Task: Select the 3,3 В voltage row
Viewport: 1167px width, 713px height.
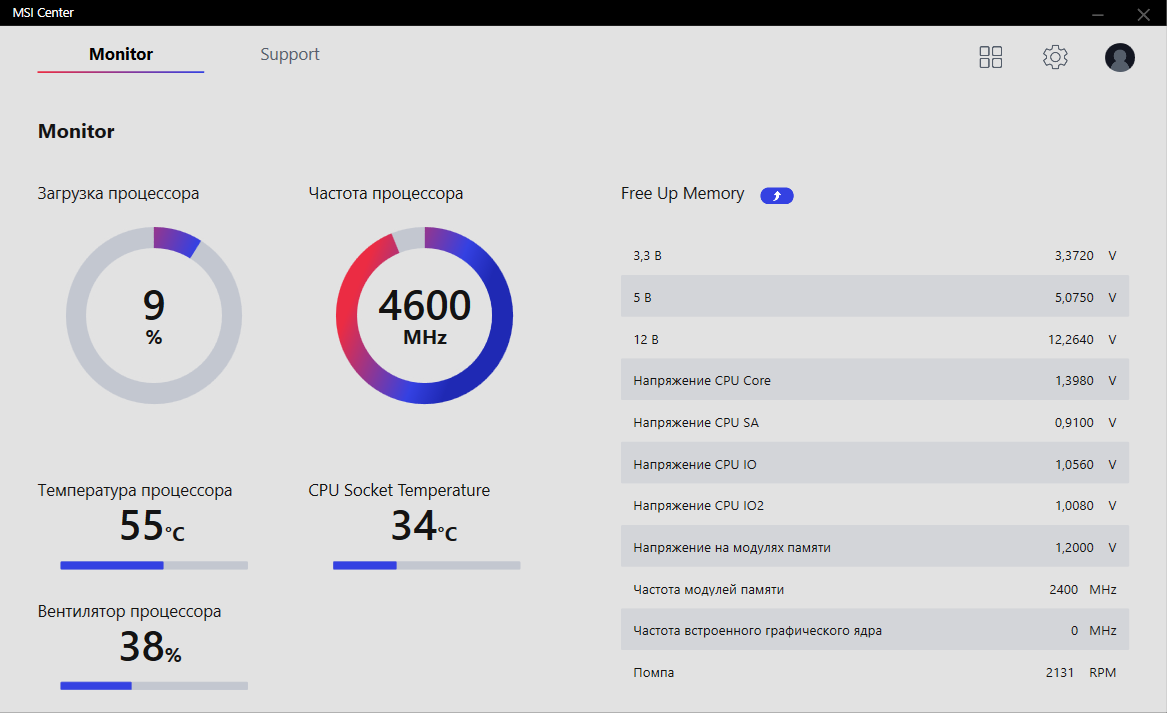Action: point(875,255)
